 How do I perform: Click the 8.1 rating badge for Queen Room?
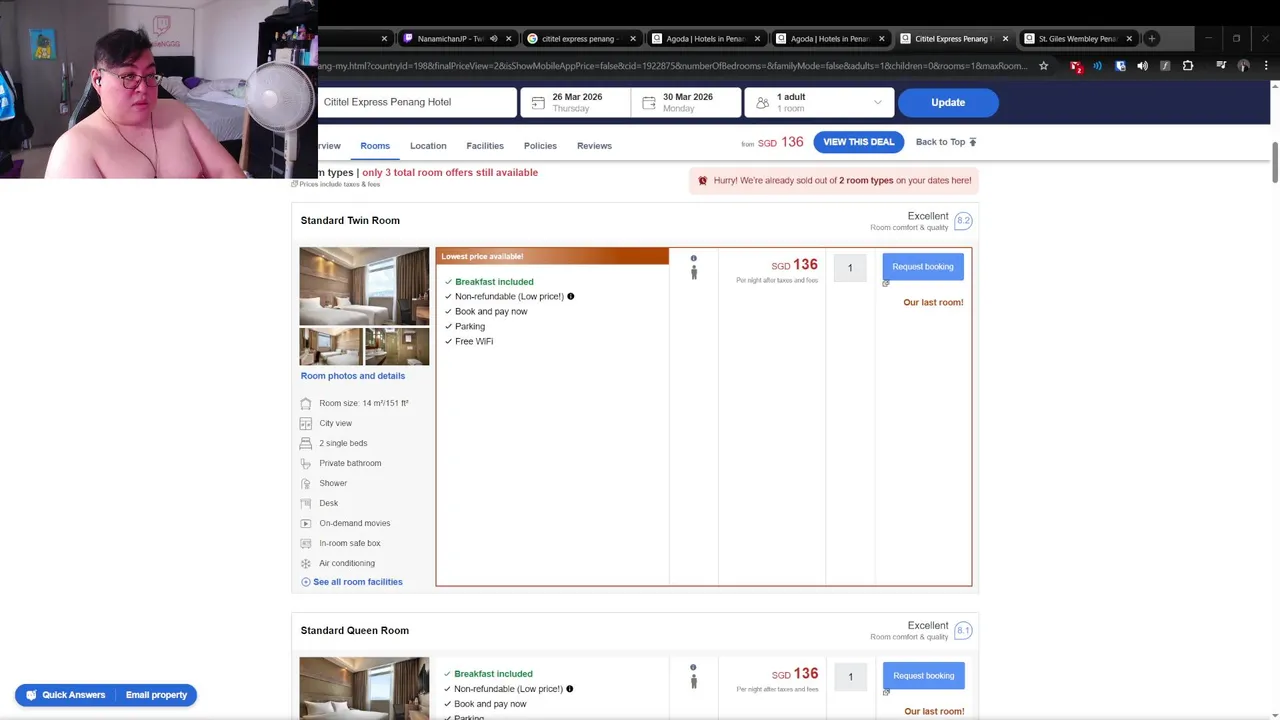(963, 630)
